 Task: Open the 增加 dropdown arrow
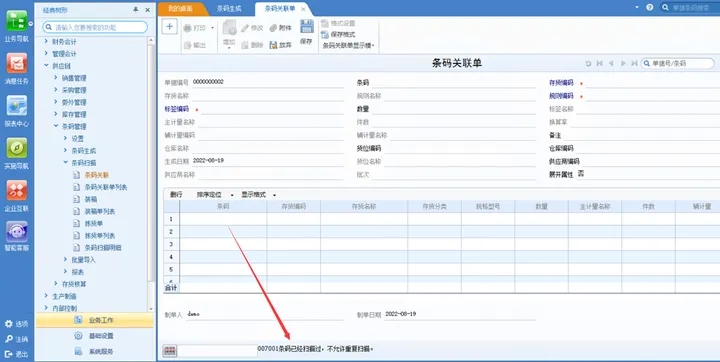click(x=229, y=48)
